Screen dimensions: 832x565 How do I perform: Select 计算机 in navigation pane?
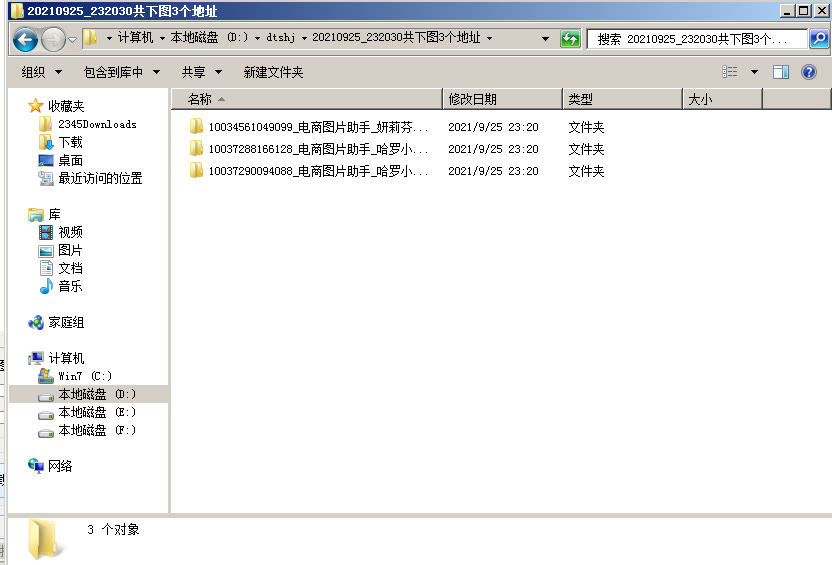66,359
